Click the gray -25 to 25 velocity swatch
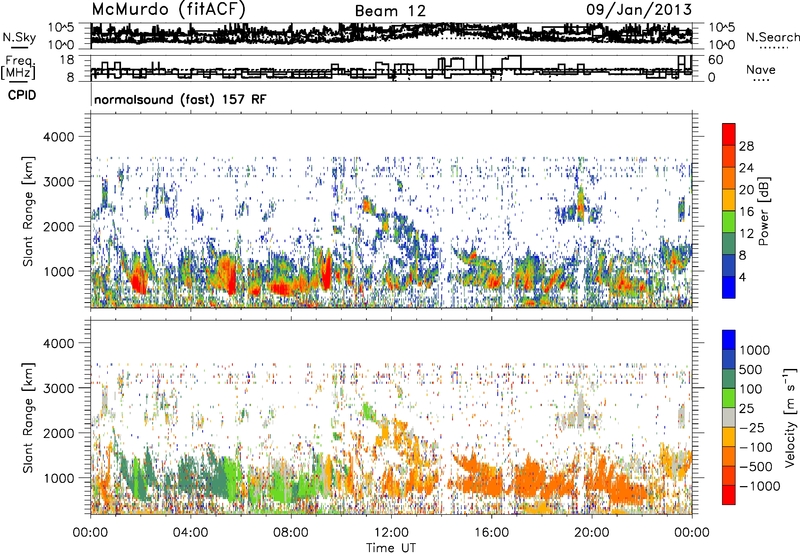Image resolution: width=800 pixels, height=554 pixels. [729, 417]
